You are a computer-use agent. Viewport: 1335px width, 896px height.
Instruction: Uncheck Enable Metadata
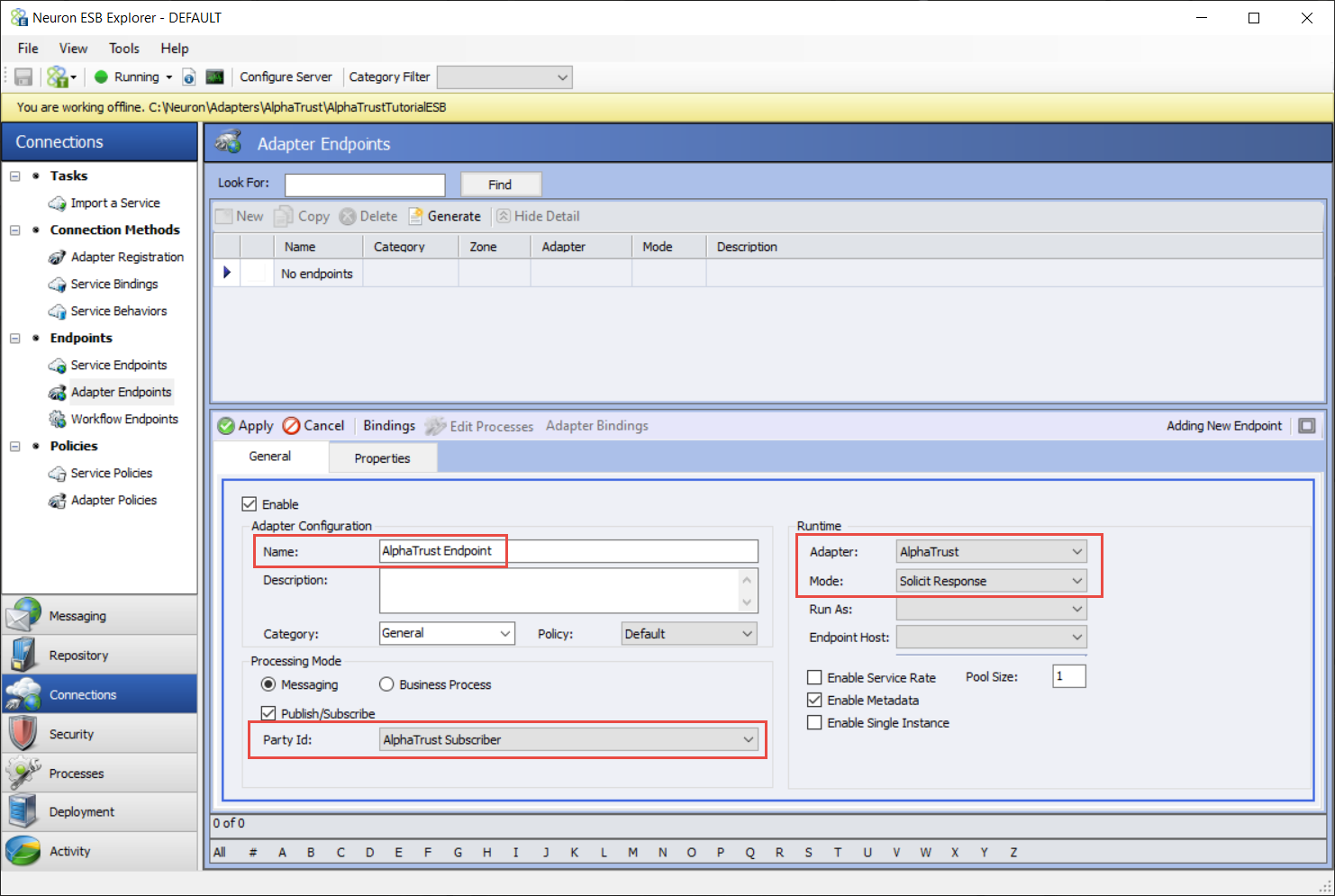pos(814,700)
